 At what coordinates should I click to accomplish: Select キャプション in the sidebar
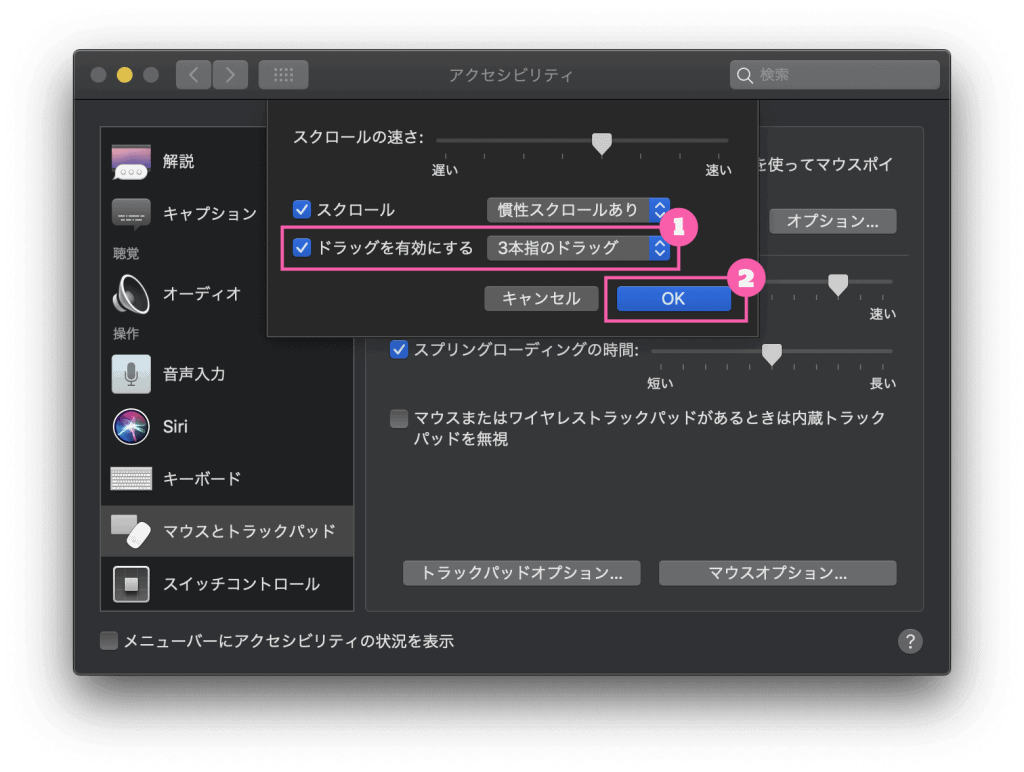tap(210, 214)
